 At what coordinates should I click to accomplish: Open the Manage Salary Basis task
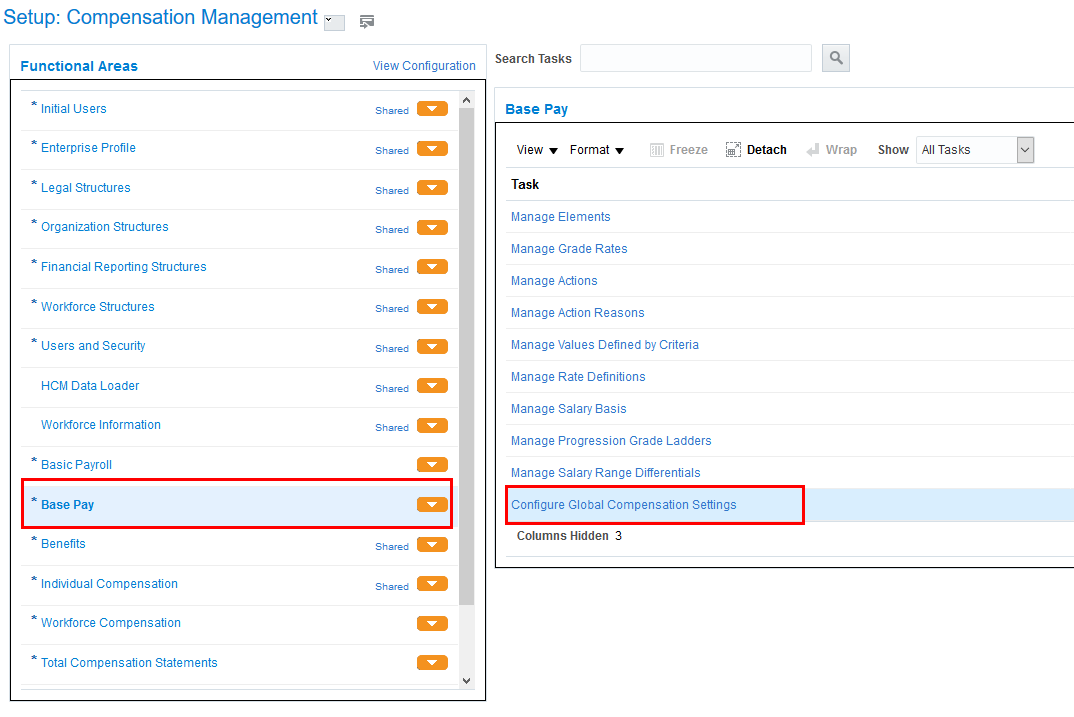[x=569, y=409]
